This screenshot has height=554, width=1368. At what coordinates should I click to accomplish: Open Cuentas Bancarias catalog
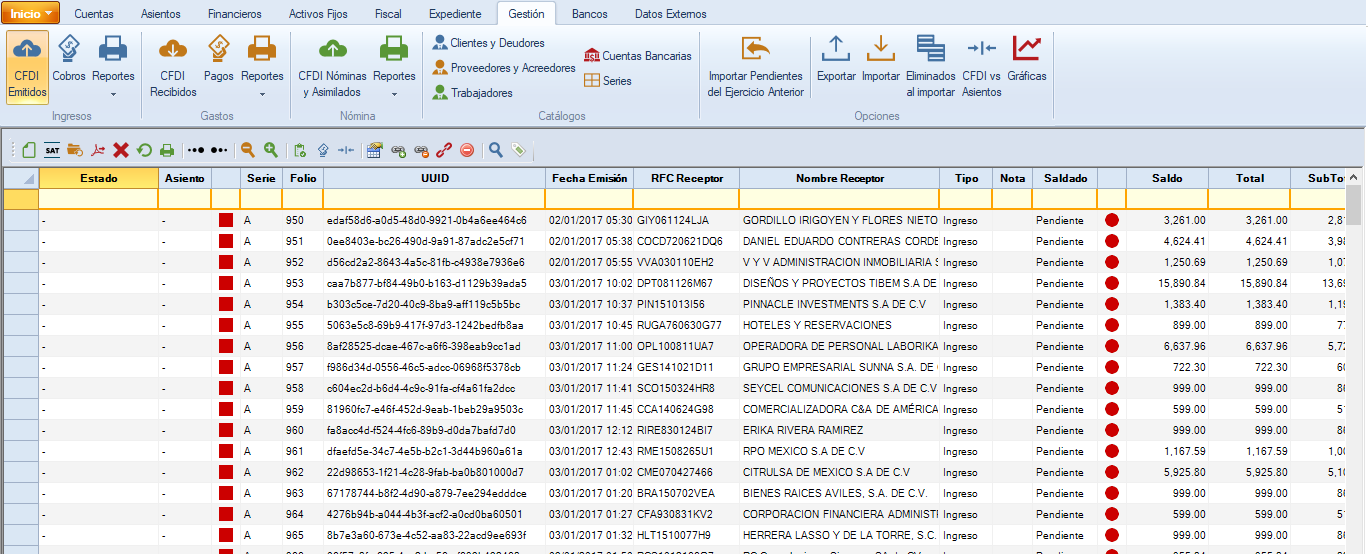pos(638,56)
